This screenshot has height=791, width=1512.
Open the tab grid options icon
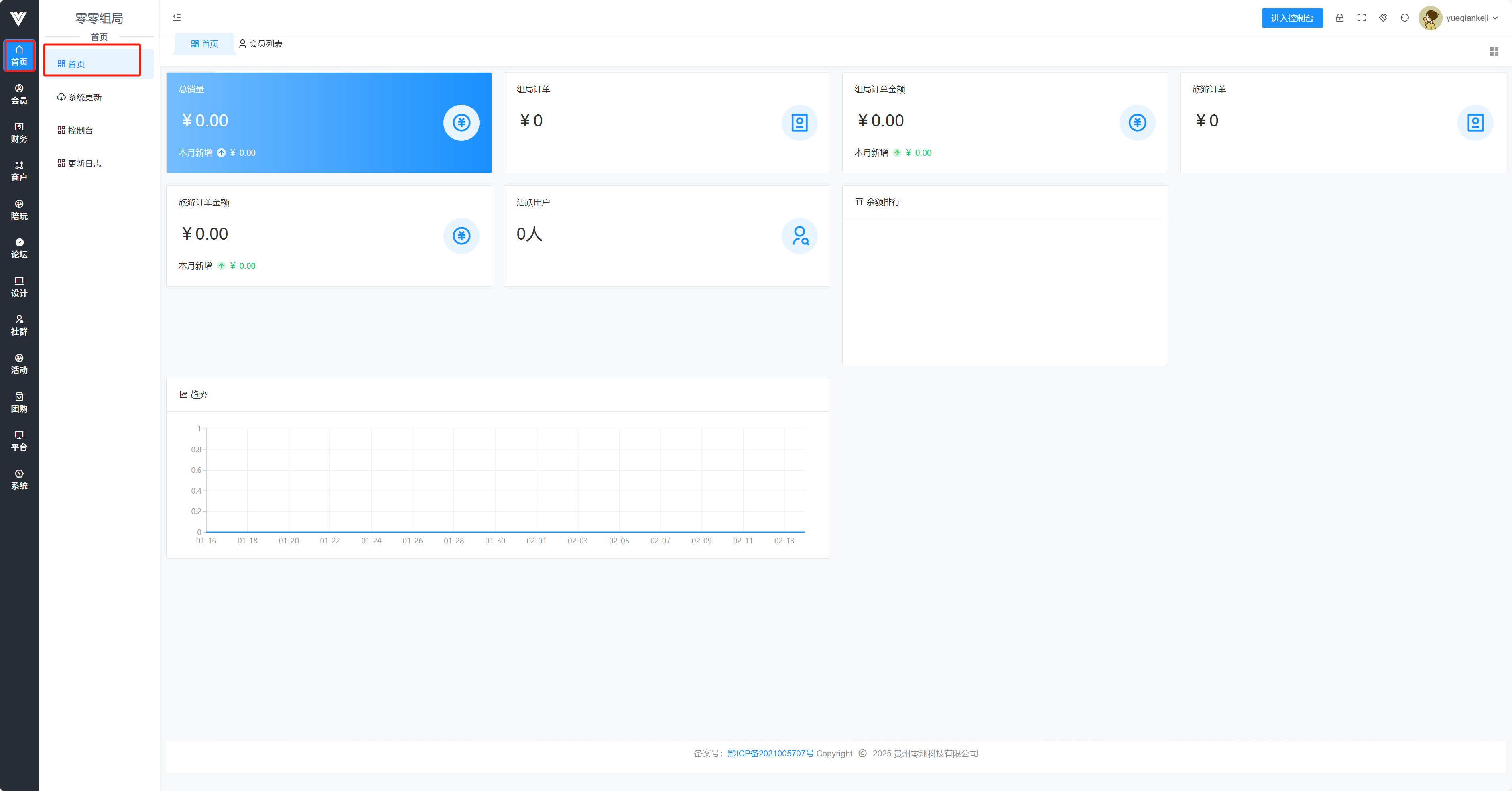1494,52
